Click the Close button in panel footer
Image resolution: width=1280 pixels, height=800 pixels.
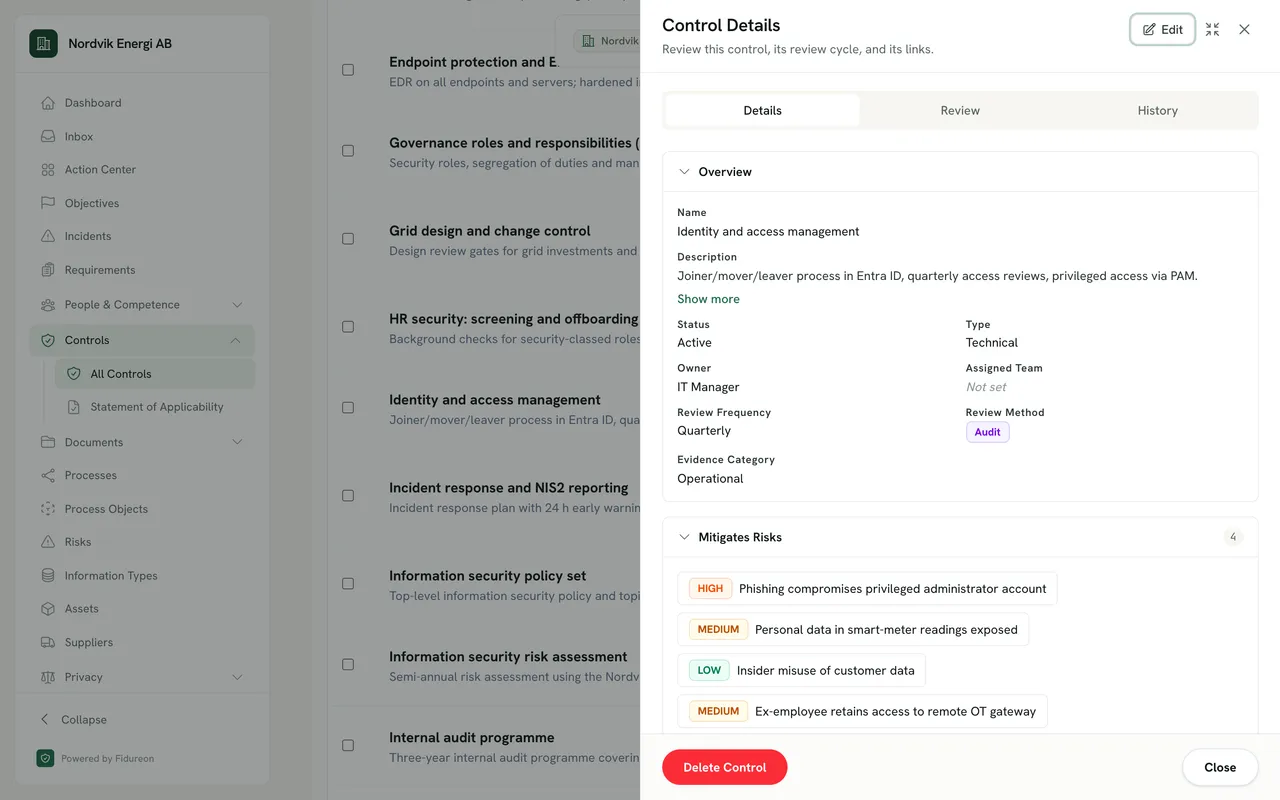tap(1220, 767)
